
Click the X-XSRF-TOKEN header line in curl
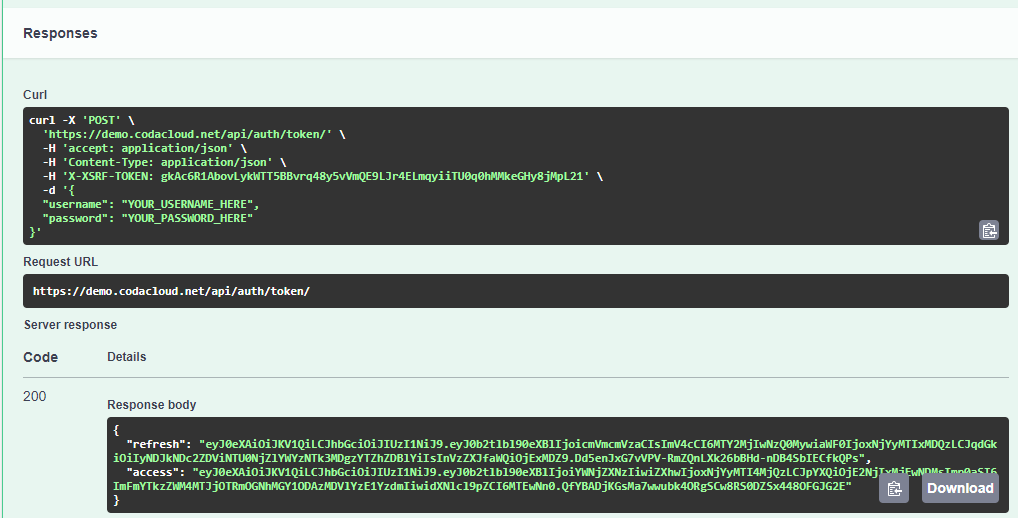click(320, 176)
